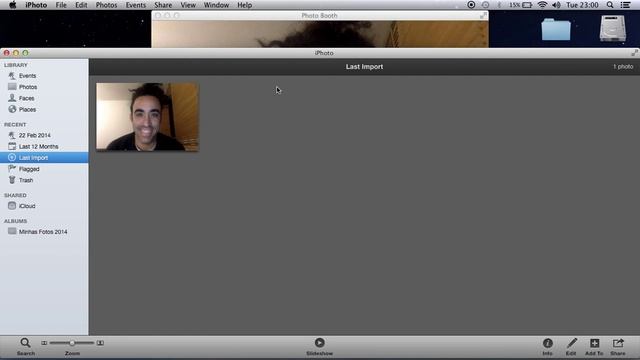This screenshot has height=360, width=640.
Task: Click the large thumbnail zoom-in icon
Action: click(x=100, y=343)
